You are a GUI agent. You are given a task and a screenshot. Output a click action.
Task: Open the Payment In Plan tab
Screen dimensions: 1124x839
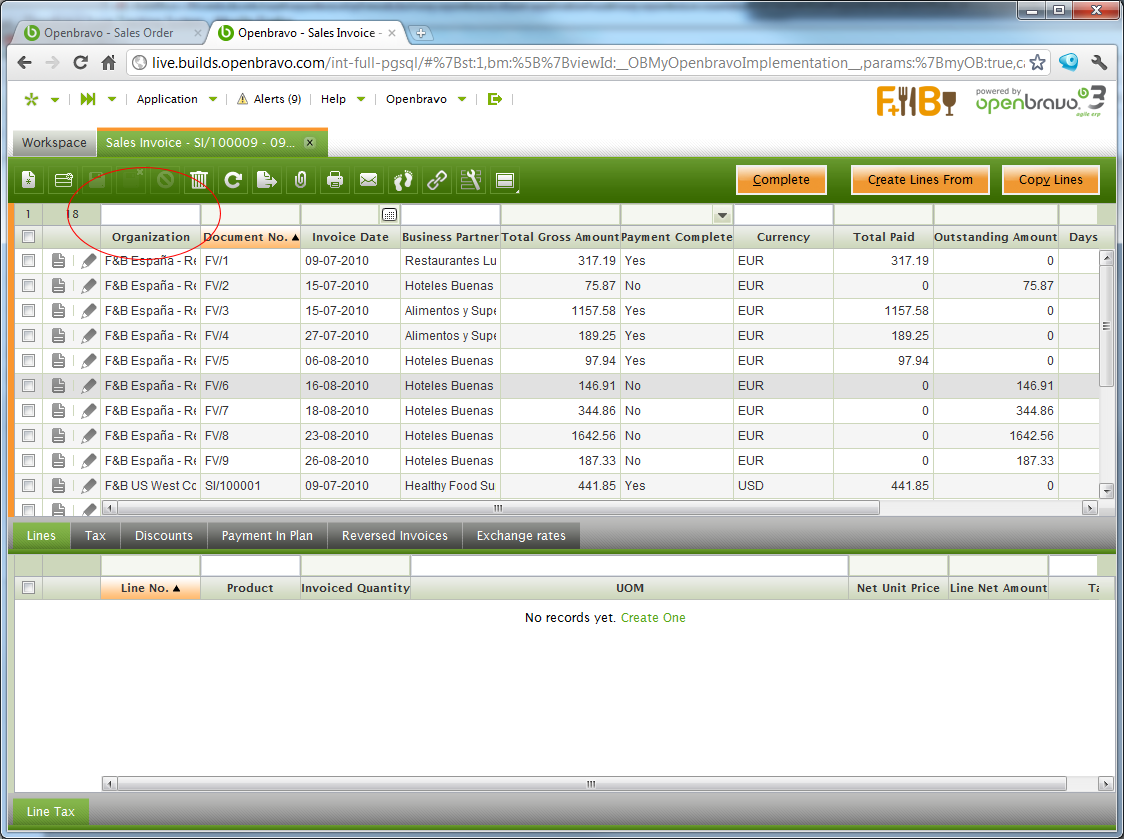tap(267, 536)
